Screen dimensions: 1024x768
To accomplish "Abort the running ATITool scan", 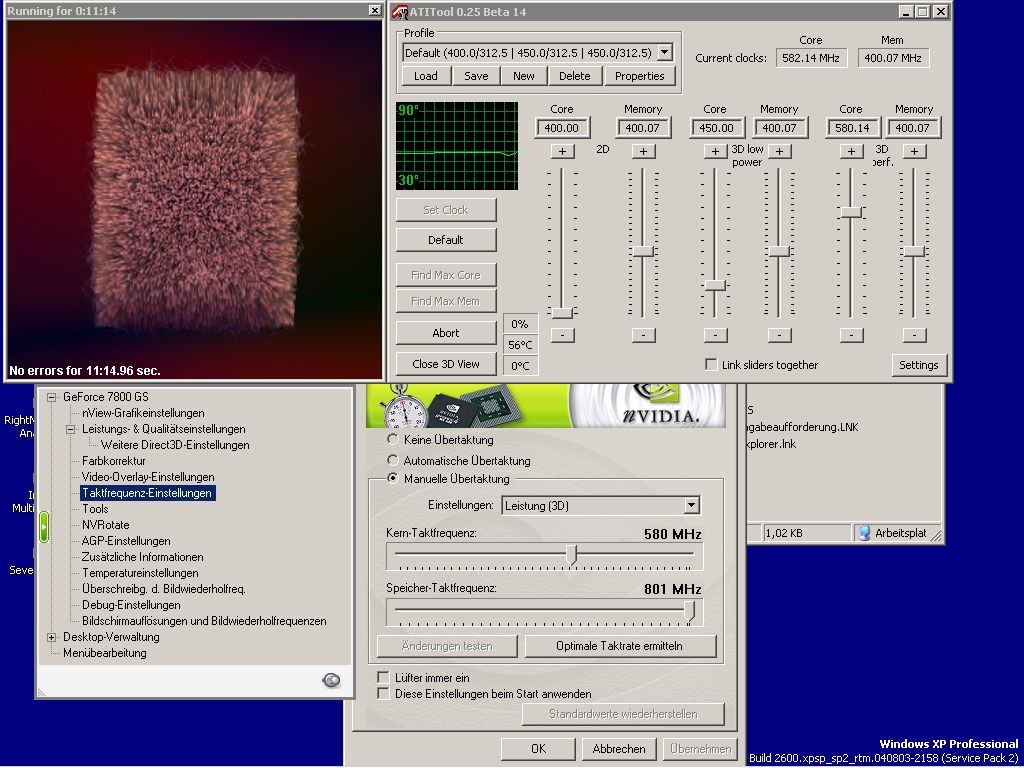I will coord(446,333).
